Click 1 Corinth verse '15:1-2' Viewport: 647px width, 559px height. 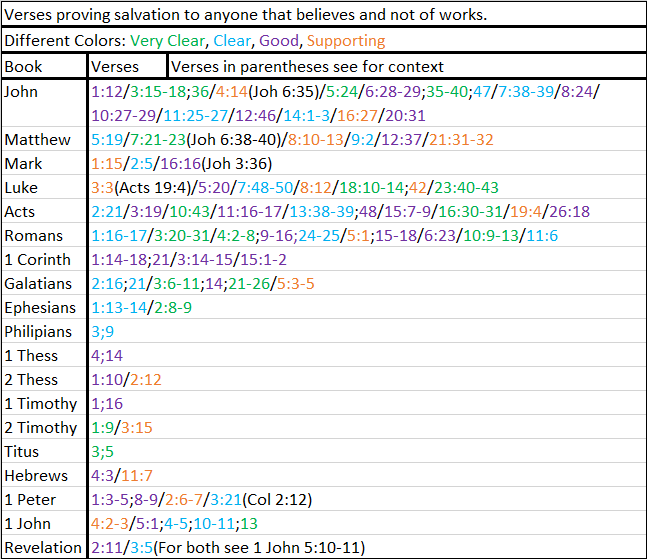point(263,259)
